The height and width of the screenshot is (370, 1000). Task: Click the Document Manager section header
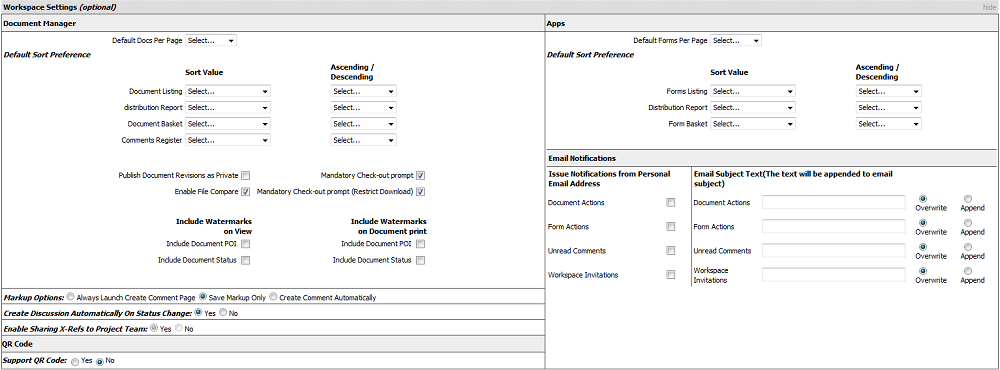[x=273, y=24]
